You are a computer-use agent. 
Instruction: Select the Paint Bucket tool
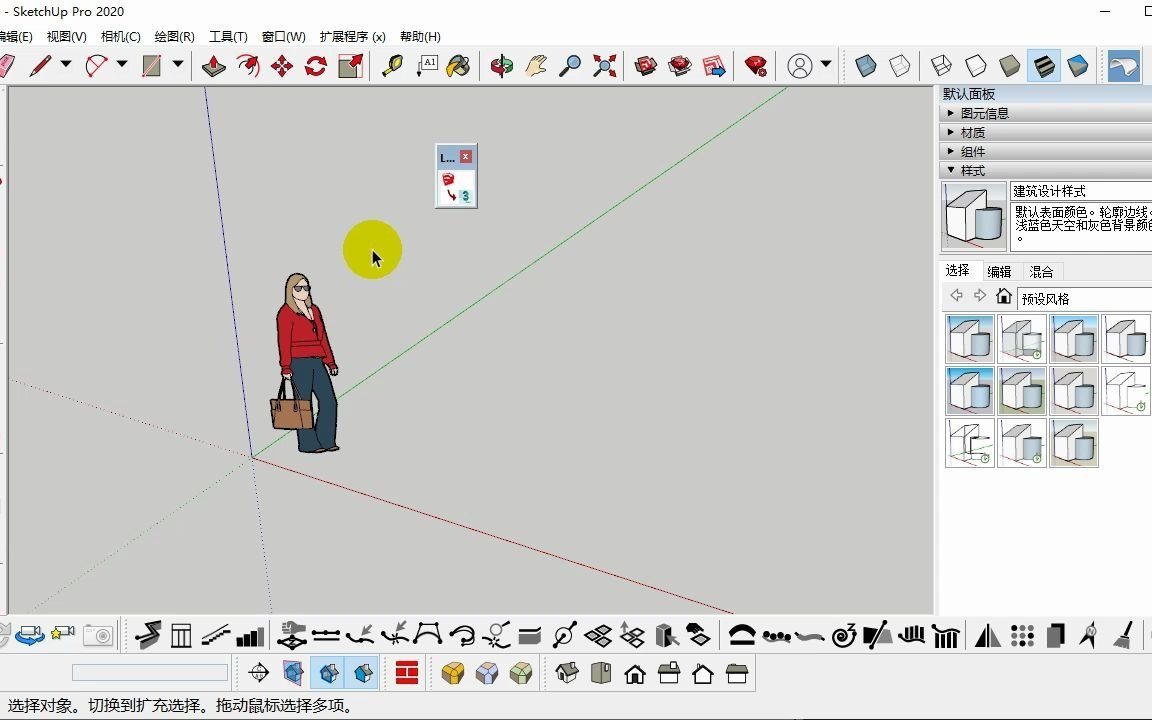click(459, 66)
